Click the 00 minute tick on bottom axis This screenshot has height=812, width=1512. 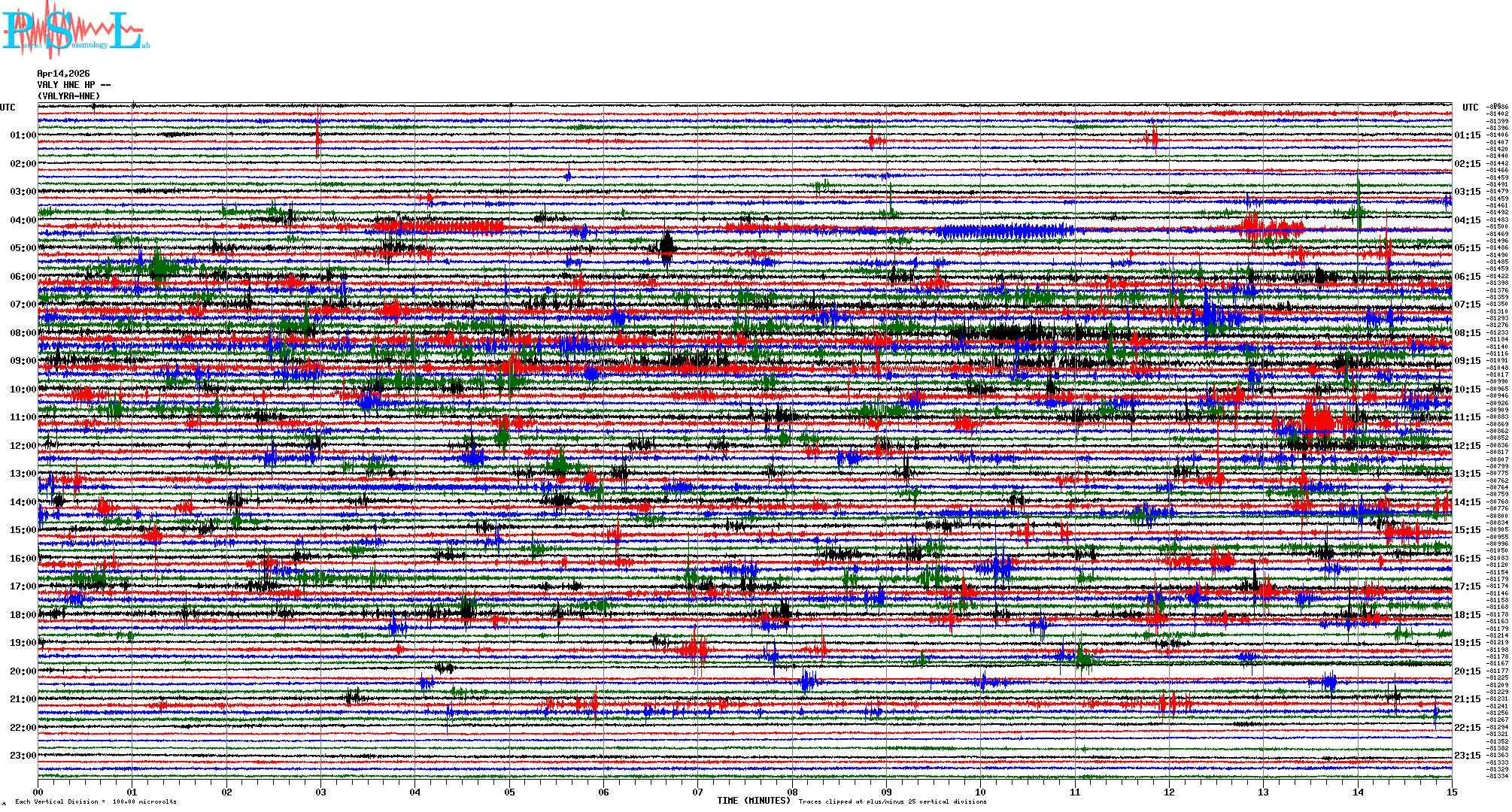coord(38,792)
